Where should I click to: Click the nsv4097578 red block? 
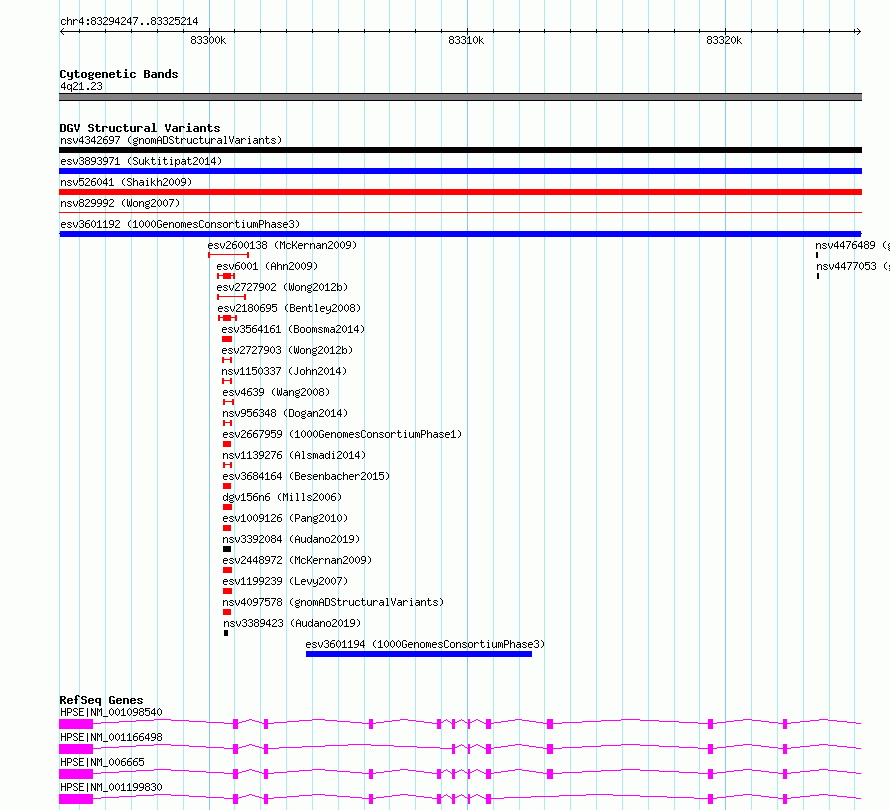pyautogui.click(x=227, y=612)
